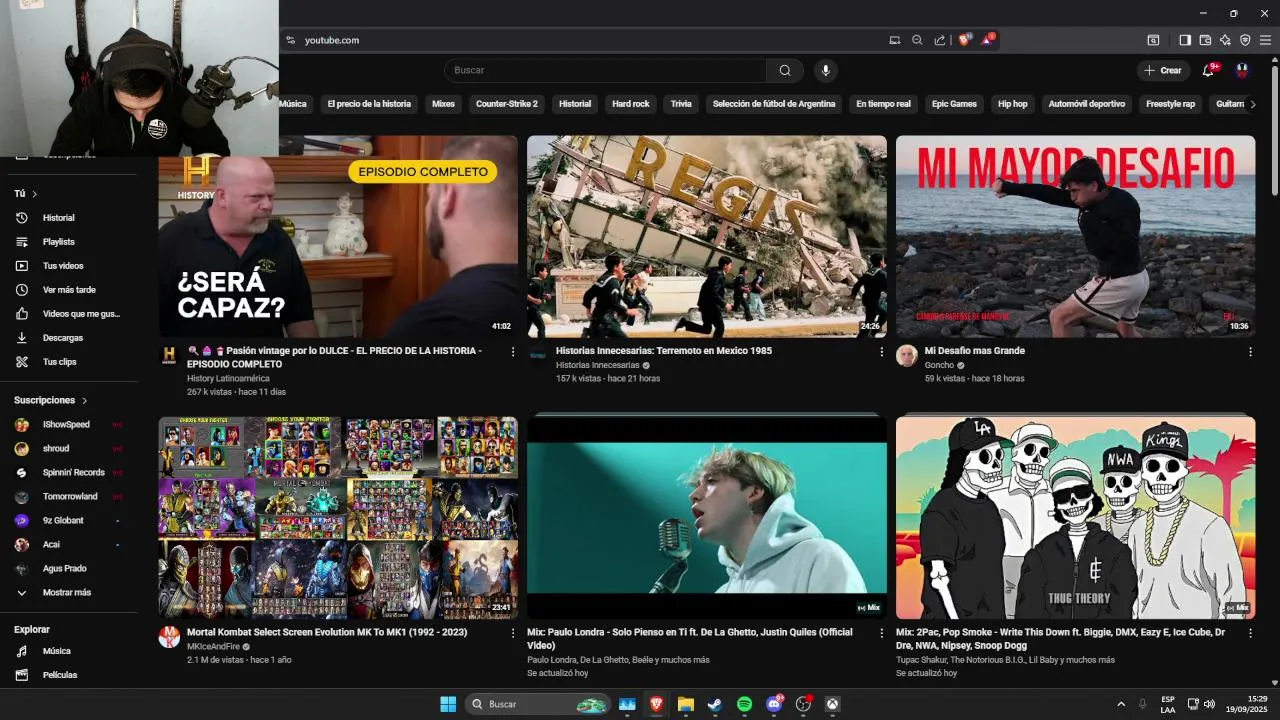Open the Goncho channel avatar
Screen dimensions: 1280x720
(907, 356)
